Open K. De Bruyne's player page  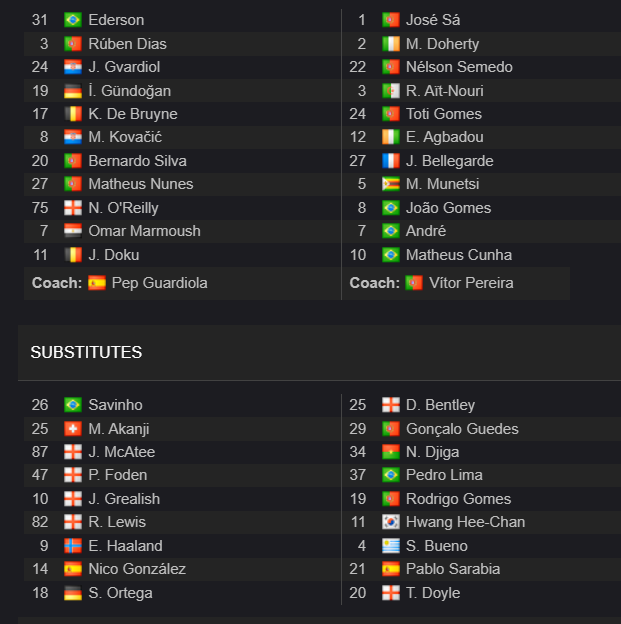(x=133, y=114)
